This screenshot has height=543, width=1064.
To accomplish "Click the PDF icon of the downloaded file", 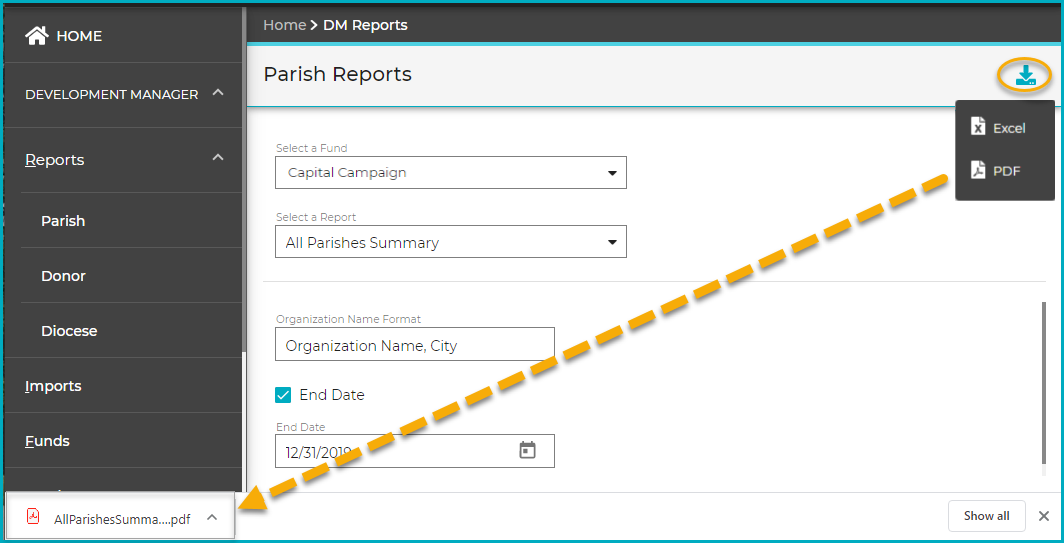I will click(x=33, y=518).
